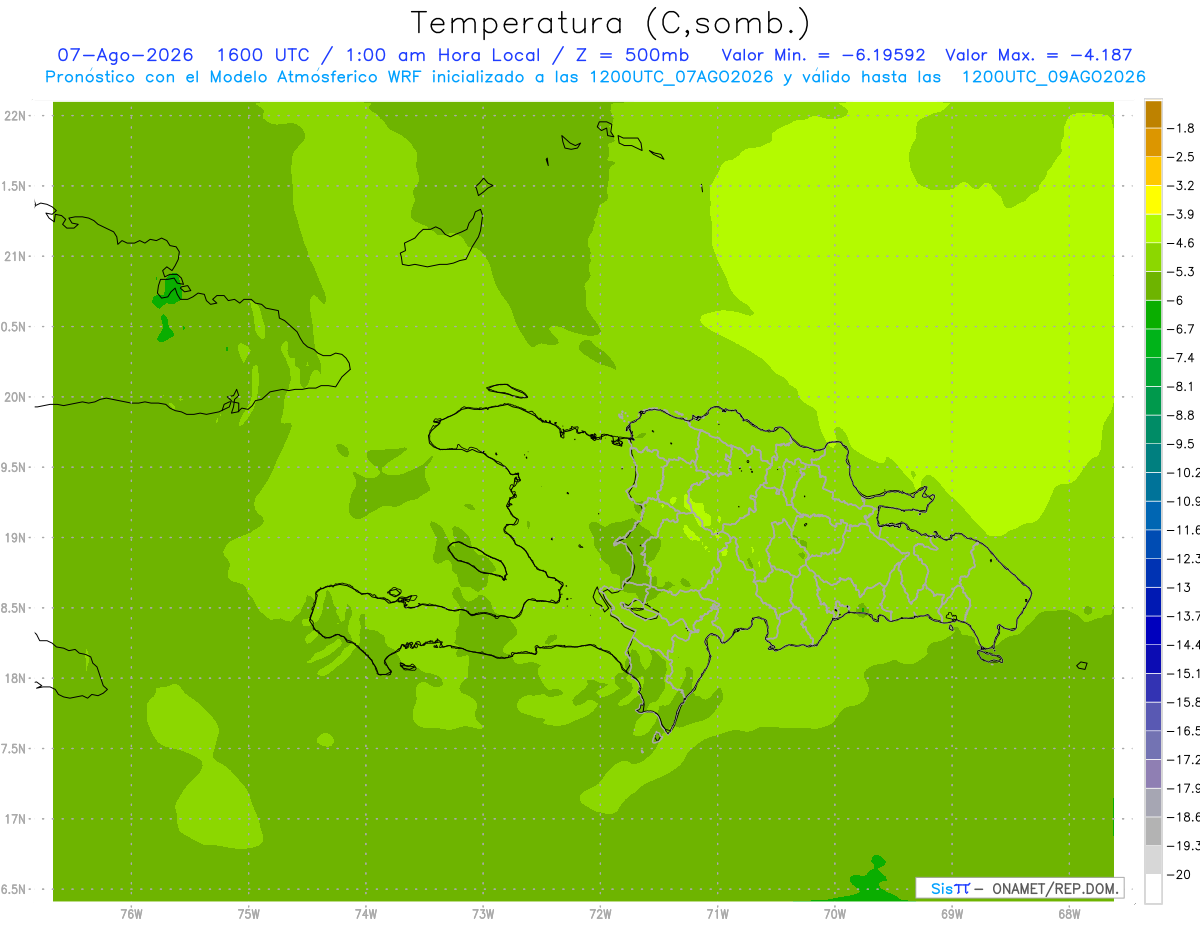1200x927 pixels.
Task: Click the '-8.8' colorbar label
Action: pos(1181,415)
